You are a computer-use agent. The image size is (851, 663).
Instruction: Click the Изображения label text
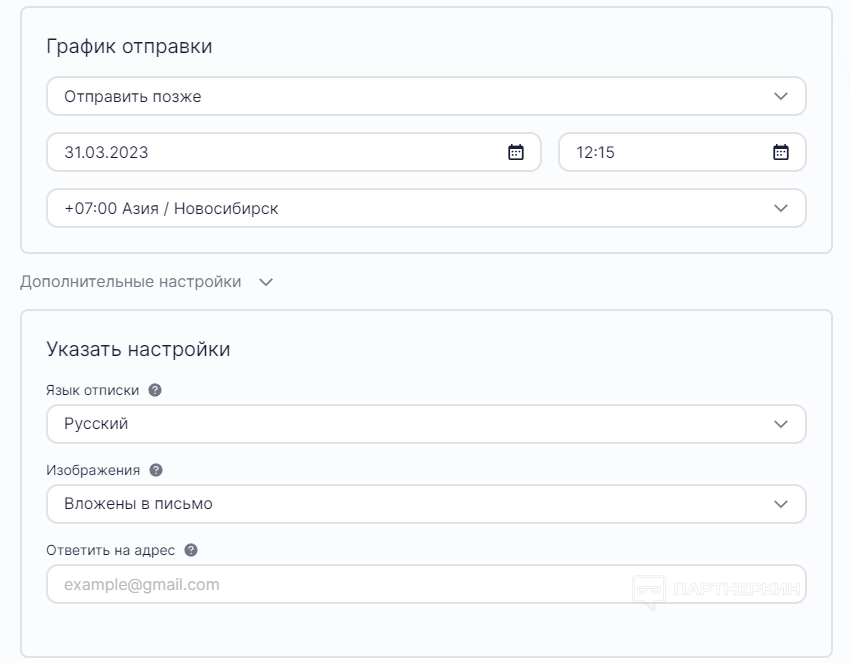(93, 470)
